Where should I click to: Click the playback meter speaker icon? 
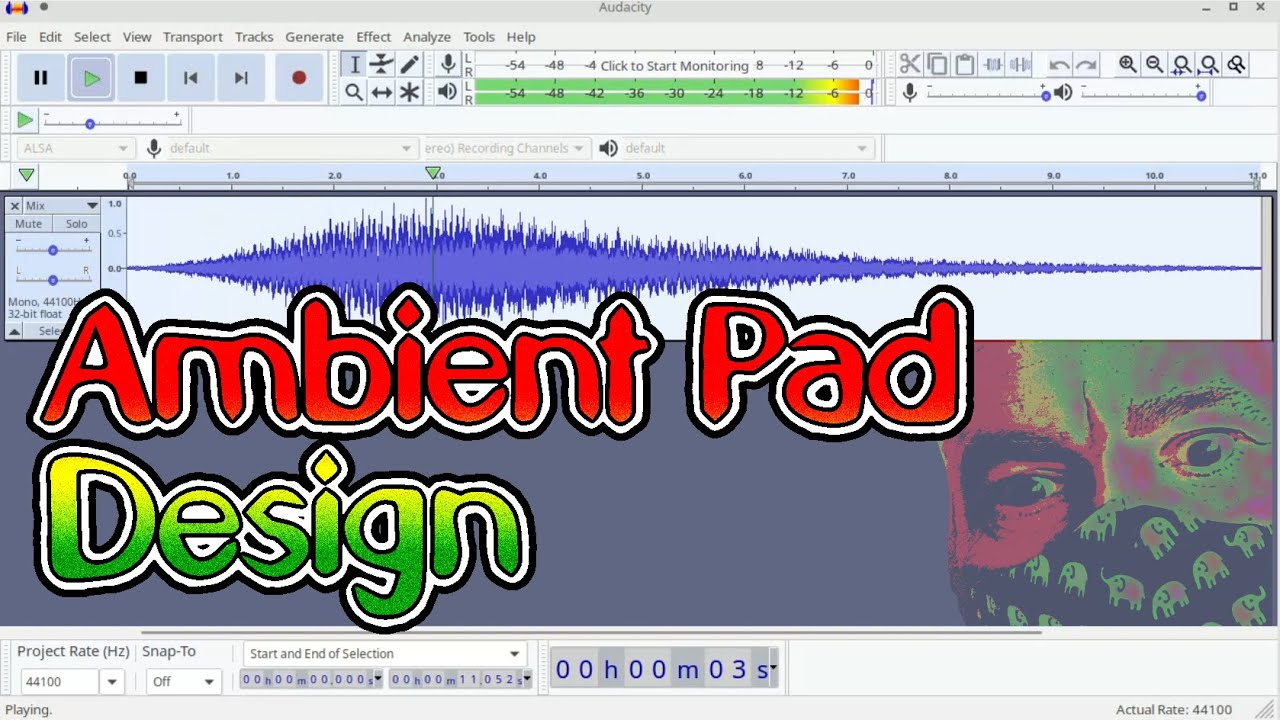448,92
